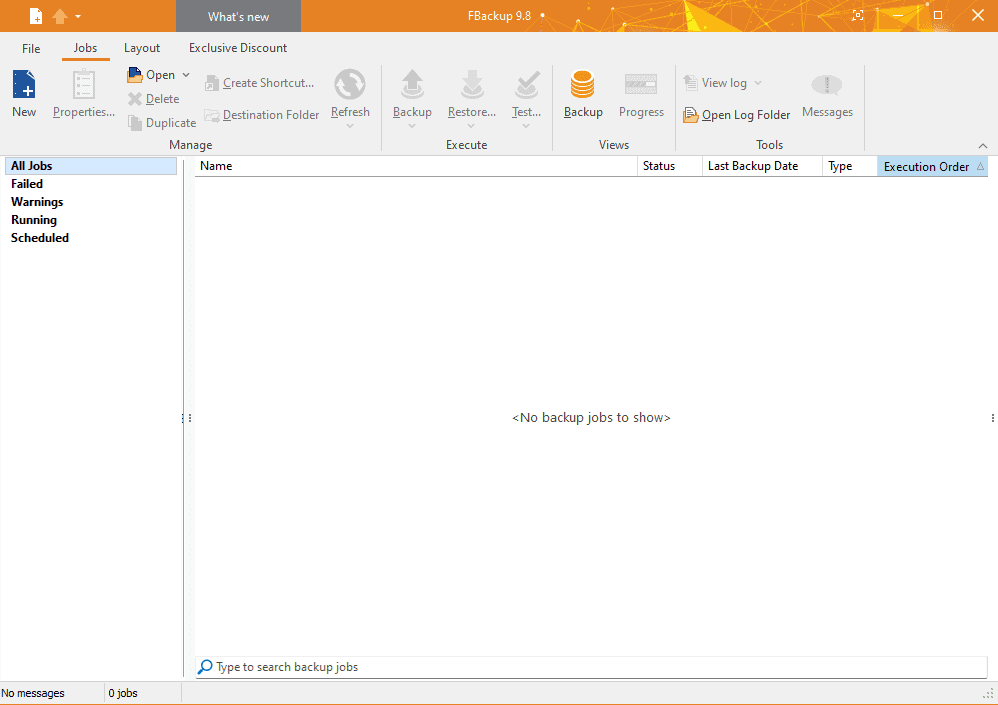Screen dimensions: 998x705
Task: Expand the Refresh dropdown chevron
Action: (350, 126)
